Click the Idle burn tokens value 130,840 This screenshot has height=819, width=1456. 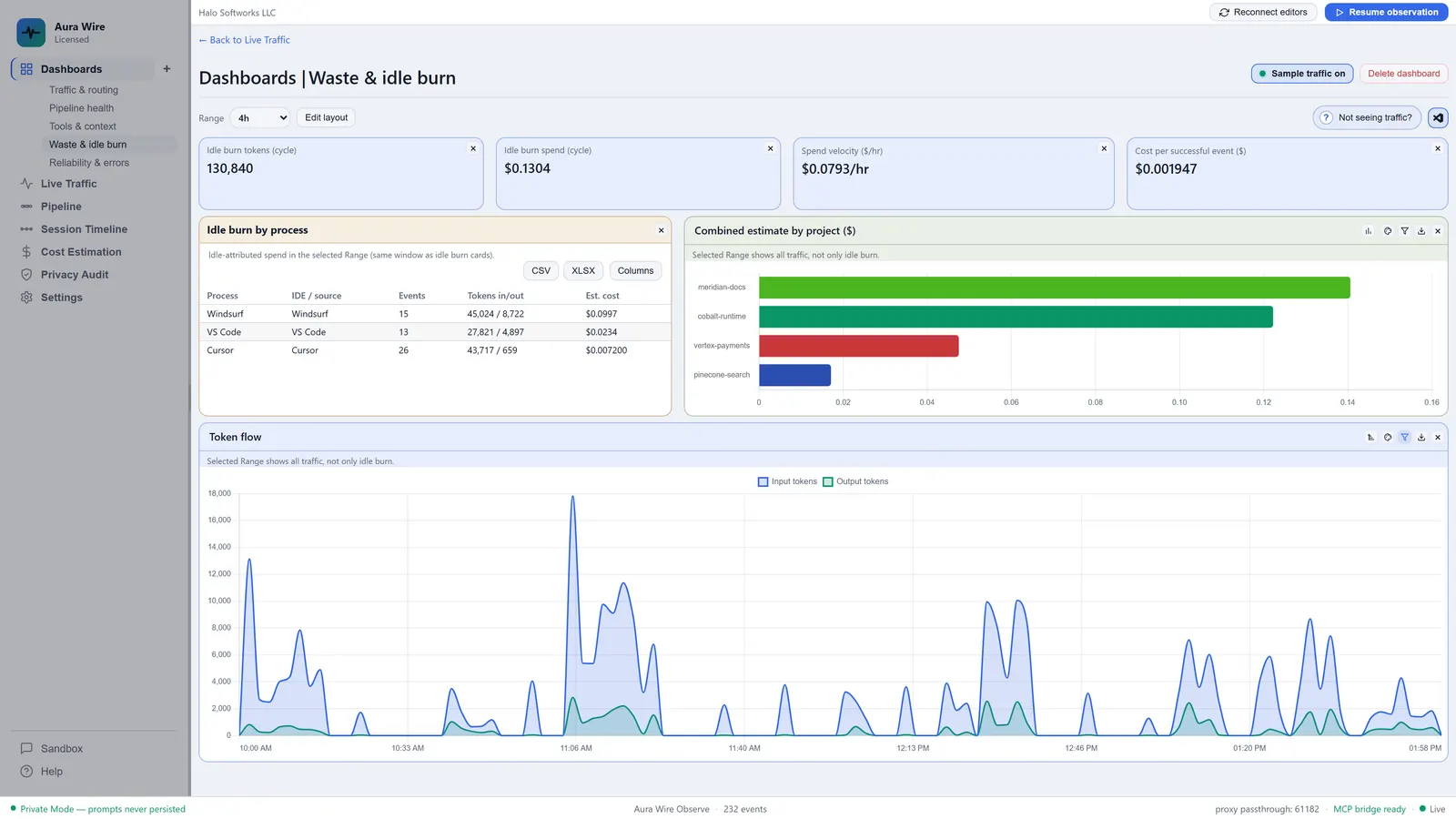(230, 168)
